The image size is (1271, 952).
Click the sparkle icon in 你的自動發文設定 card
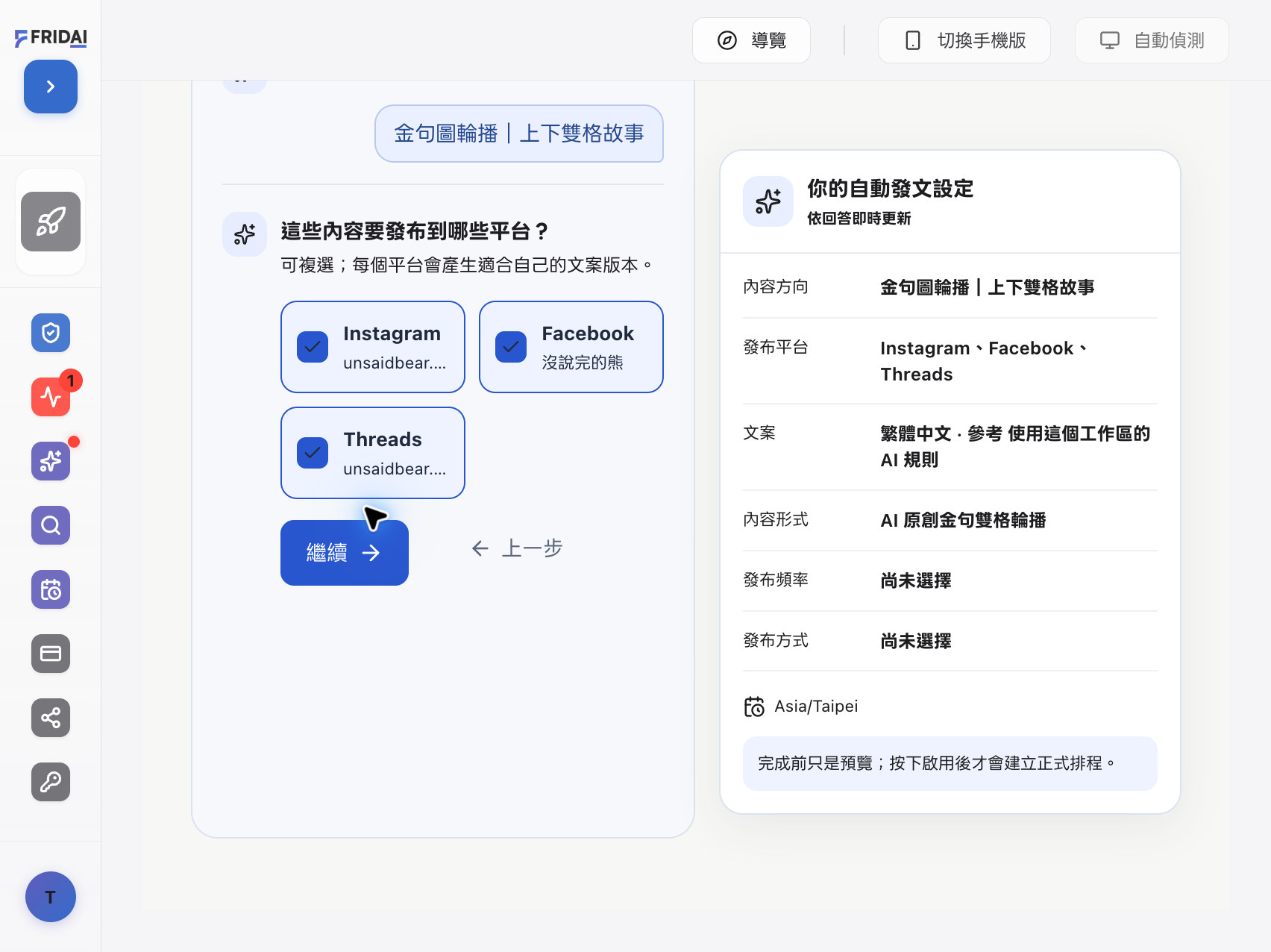pyautogui.click(x=768, y=201)
